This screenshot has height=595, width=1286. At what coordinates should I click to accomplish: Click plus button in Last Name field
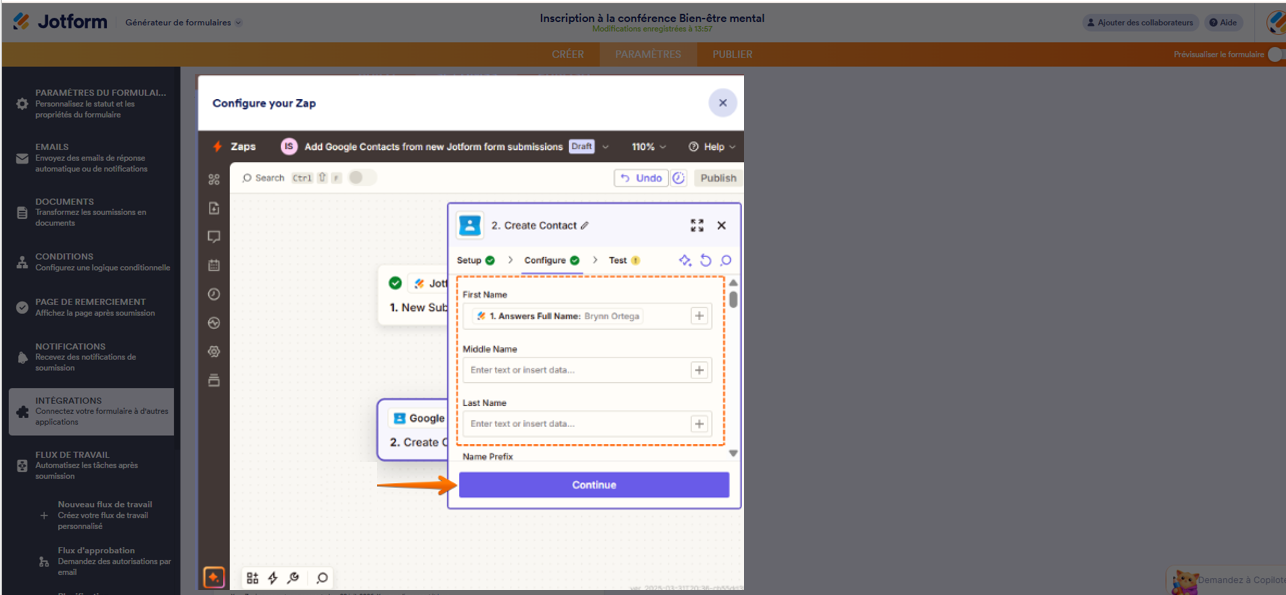(x=699, y=424)
